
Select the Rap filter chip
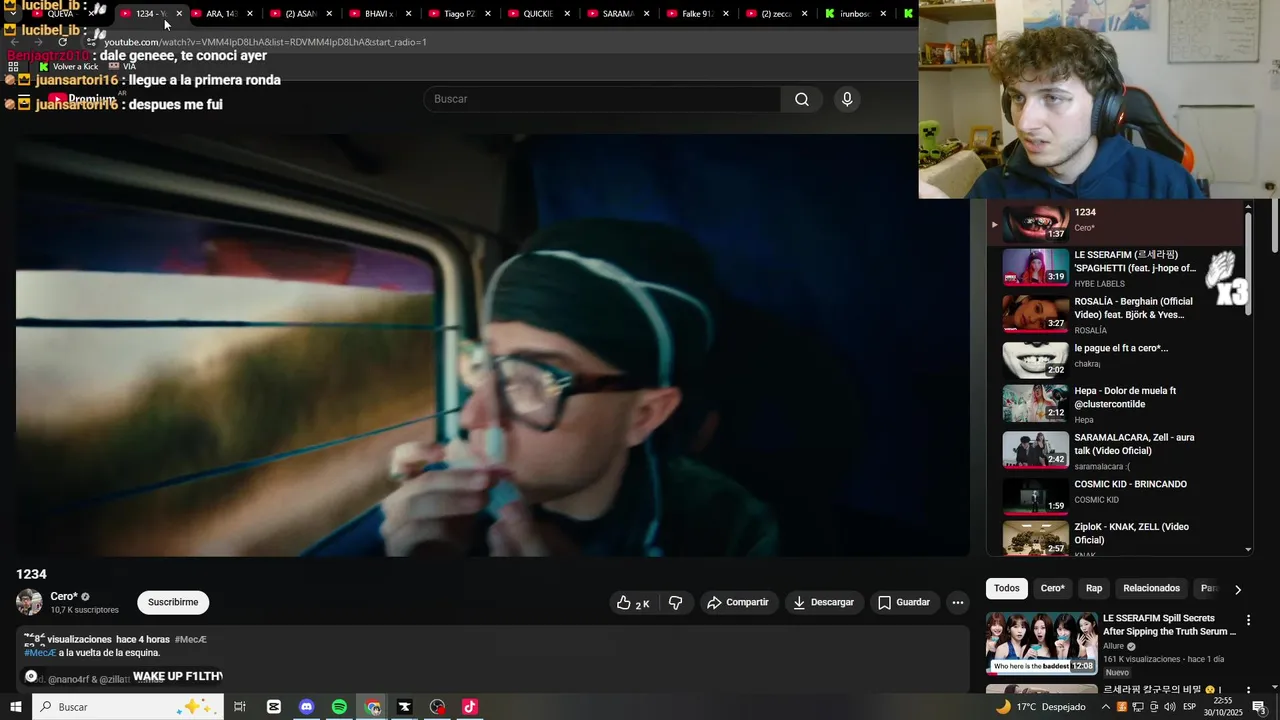coord(1094,588)
